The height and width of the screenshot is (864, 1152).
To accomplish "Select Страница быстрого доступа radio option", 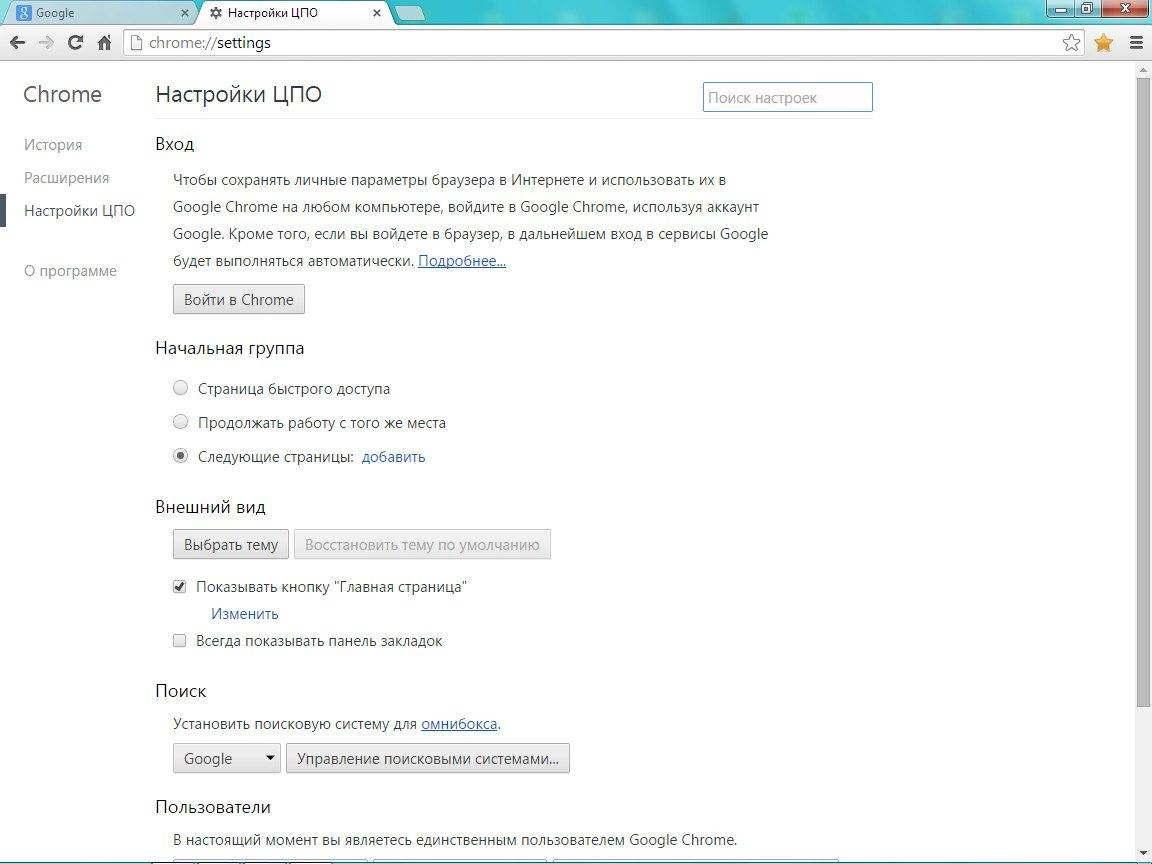I will [180, 388].
